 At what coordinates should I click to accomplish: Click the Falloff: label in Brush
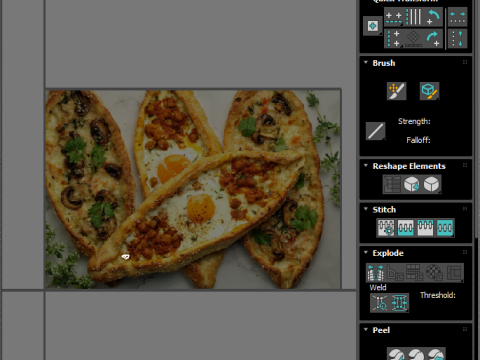coord(418,140)
